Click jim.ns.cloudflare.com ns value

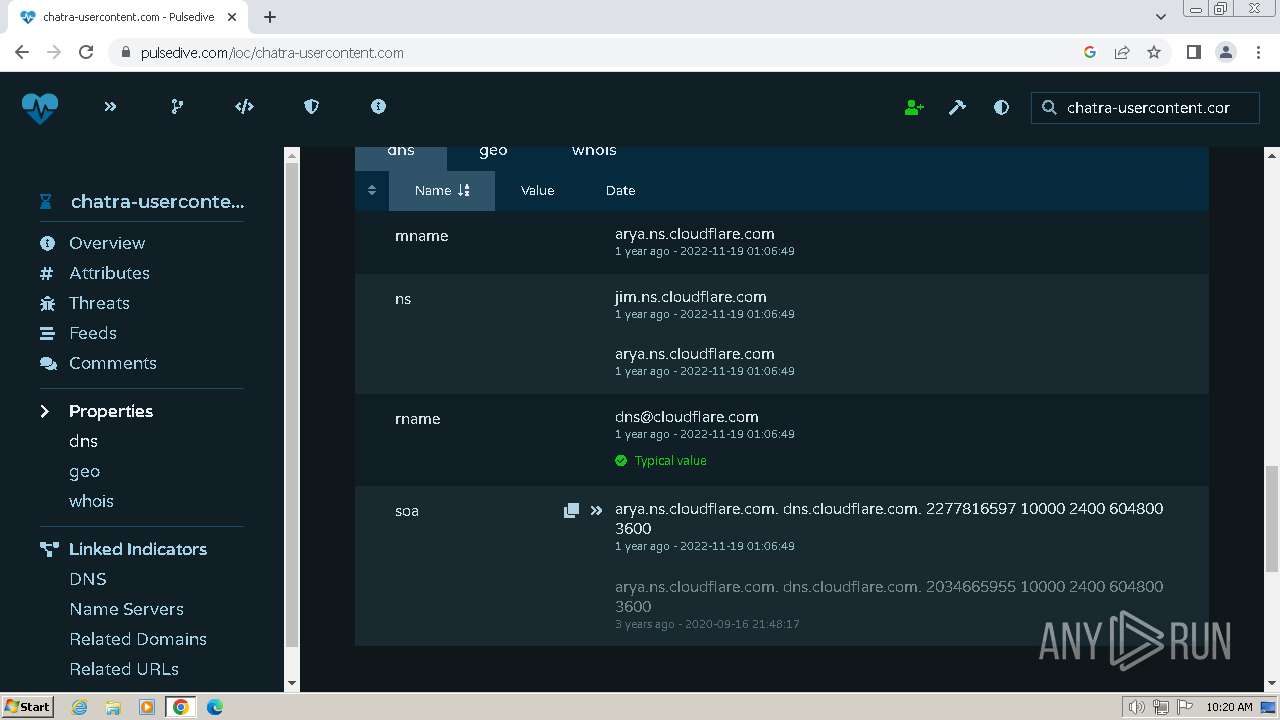click(691, 297)
